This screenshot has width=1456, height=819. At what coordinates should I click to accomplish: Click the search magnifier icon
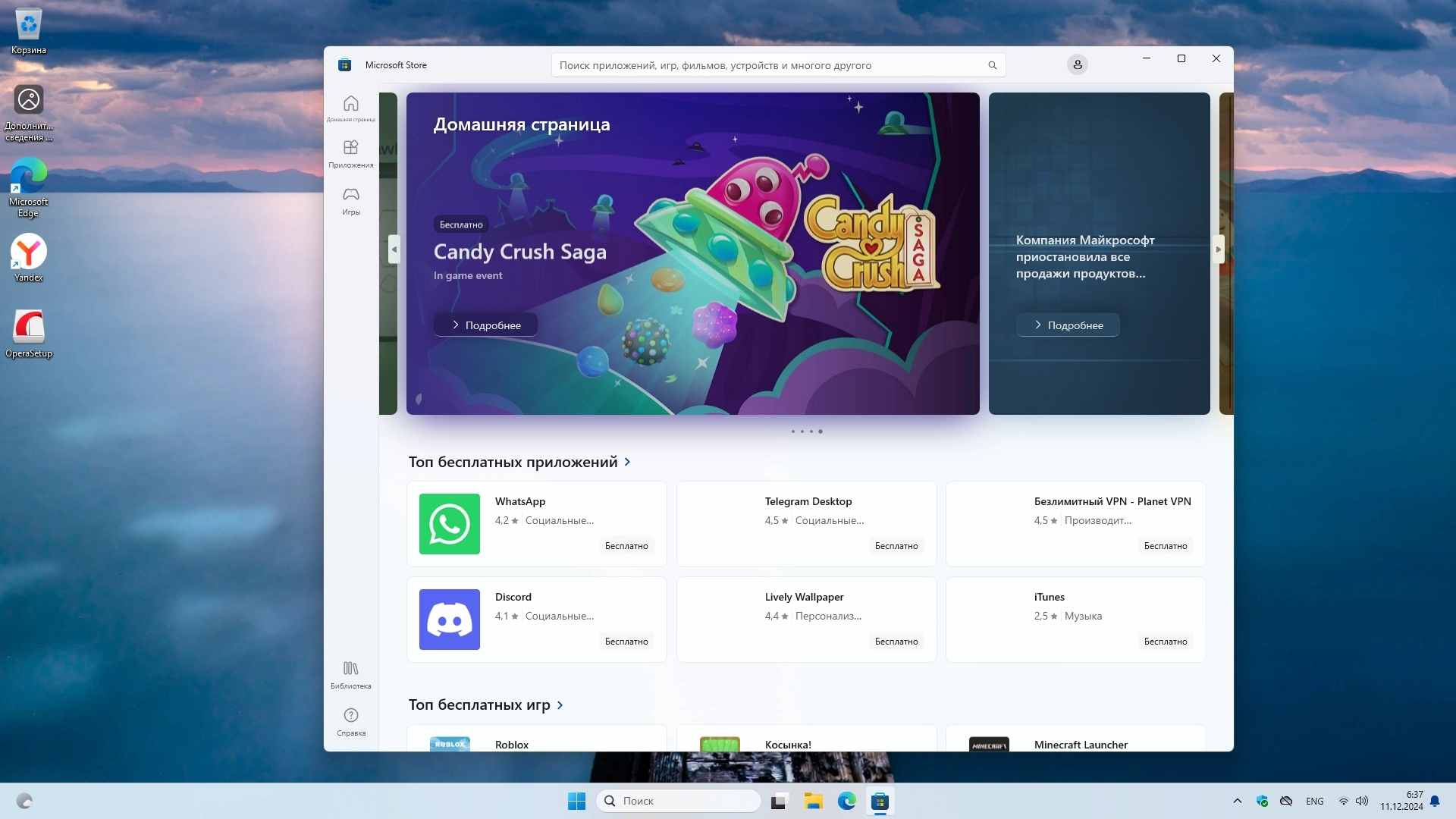[992, 65]
